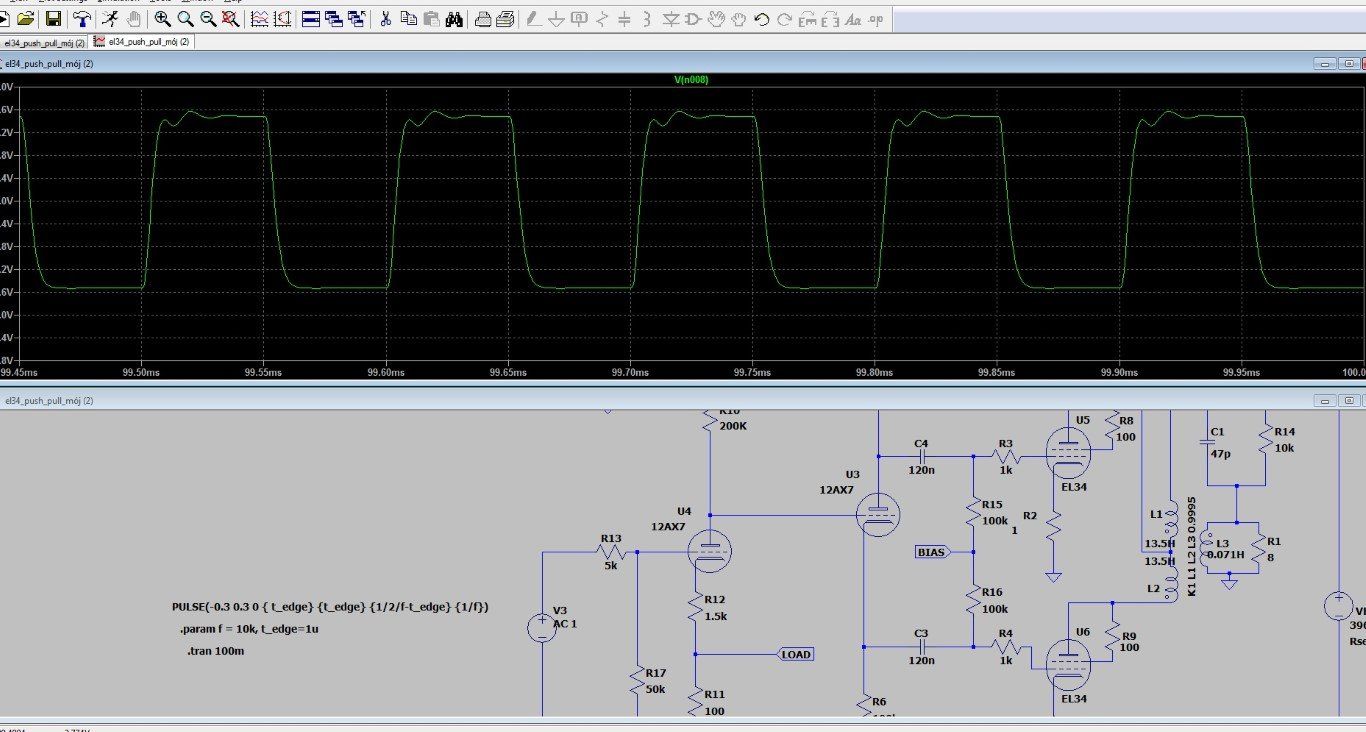Screen dimensions: 1366x732
Task: Select the Place Resistor tool
Action: pyautogui.click(x=601, y=19)
